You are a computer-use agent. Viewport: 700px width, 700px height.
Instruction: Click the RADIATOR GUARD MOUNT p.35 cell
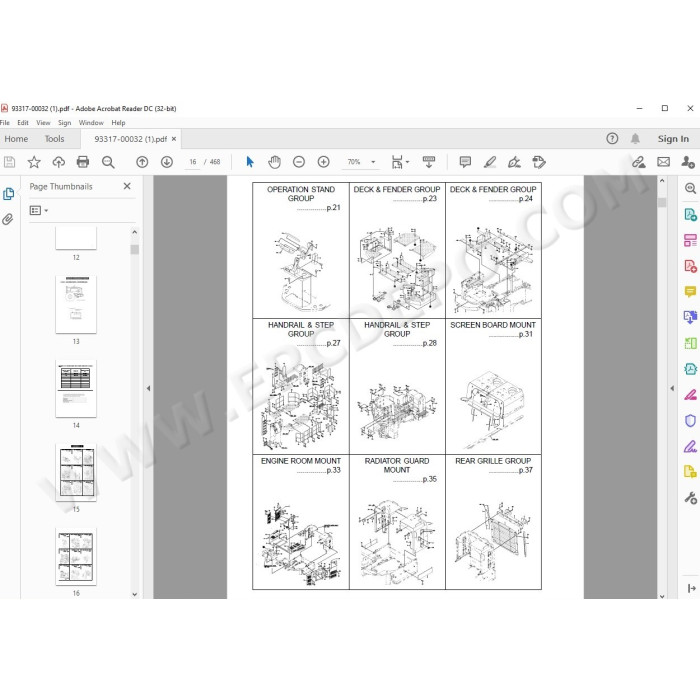point(397,522)
